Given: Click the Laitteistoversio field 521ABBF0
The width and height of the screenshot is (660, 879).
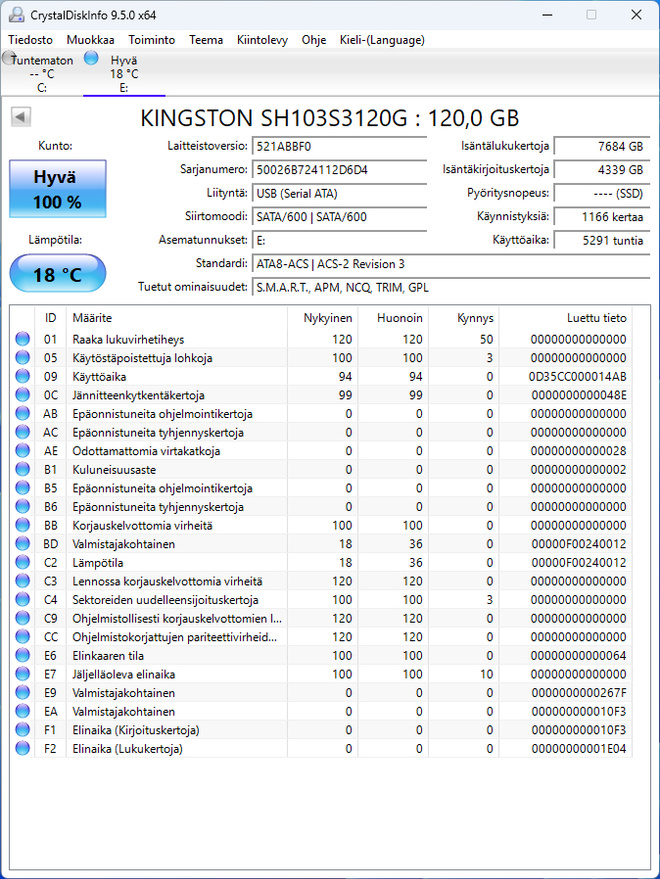Looking at the screenshot, I should coord(339,146).
